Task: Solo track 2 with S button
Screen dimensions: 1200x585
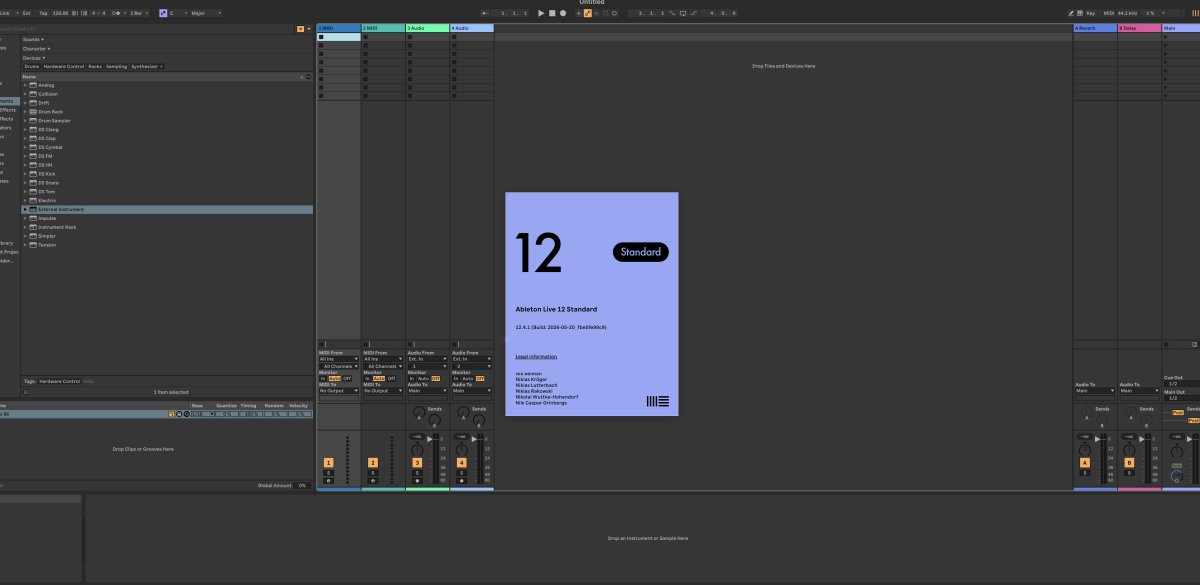Action: point(372,472)
